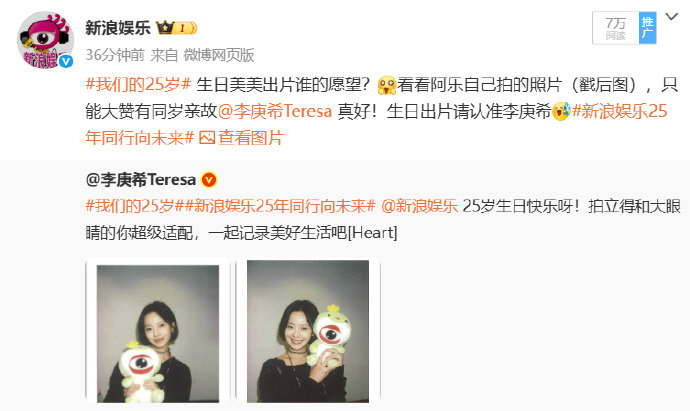Open the 微博网页版 source link
Viewport: 690px width, 411px height.
pos(219,55)
